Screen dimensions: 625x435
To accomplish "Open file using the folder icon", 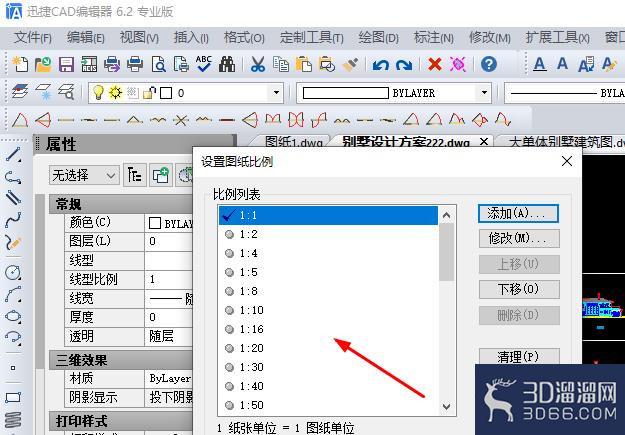I will (x=43, y=64).
